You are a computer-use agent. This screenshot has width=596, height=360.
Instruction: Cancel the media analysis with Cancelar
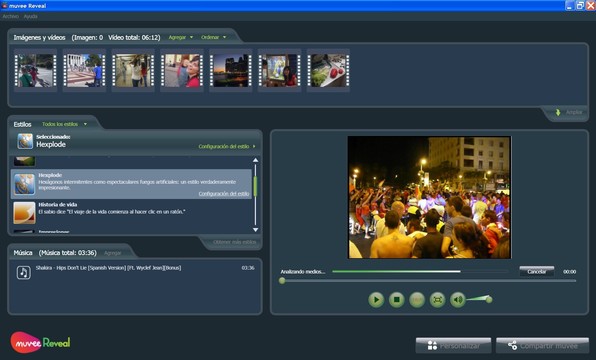[537, 271]
